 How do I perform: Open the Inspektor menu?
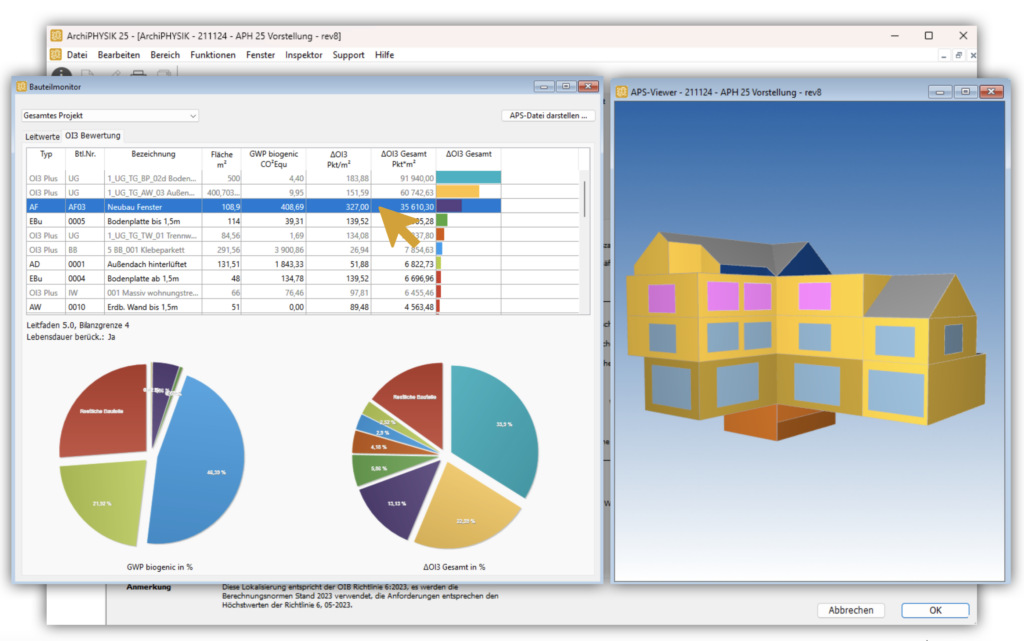[x=304, y=55]
